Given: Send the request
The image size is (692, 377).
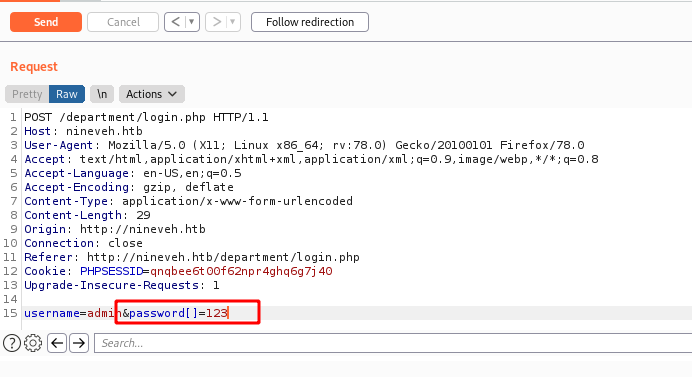Looking at the screenshot, I should point(46,22).
